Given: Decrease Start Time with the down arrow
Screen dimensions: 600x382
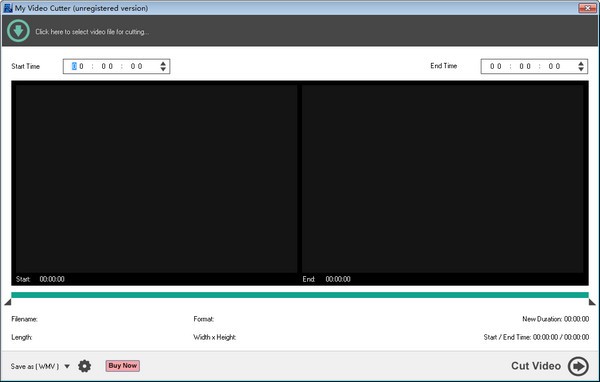Looking at the screenshot, I should click(163, 69).
